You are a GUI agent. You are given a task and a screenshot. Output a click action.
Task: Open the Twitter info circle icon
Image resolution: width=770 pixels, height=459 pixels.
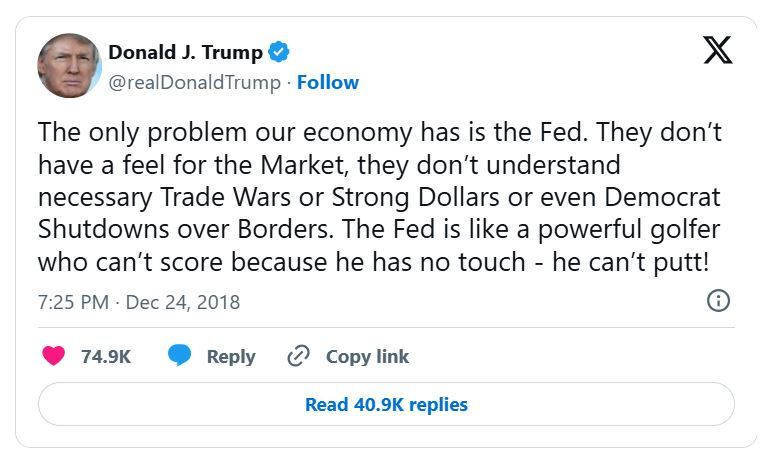[x=718, y=300]
